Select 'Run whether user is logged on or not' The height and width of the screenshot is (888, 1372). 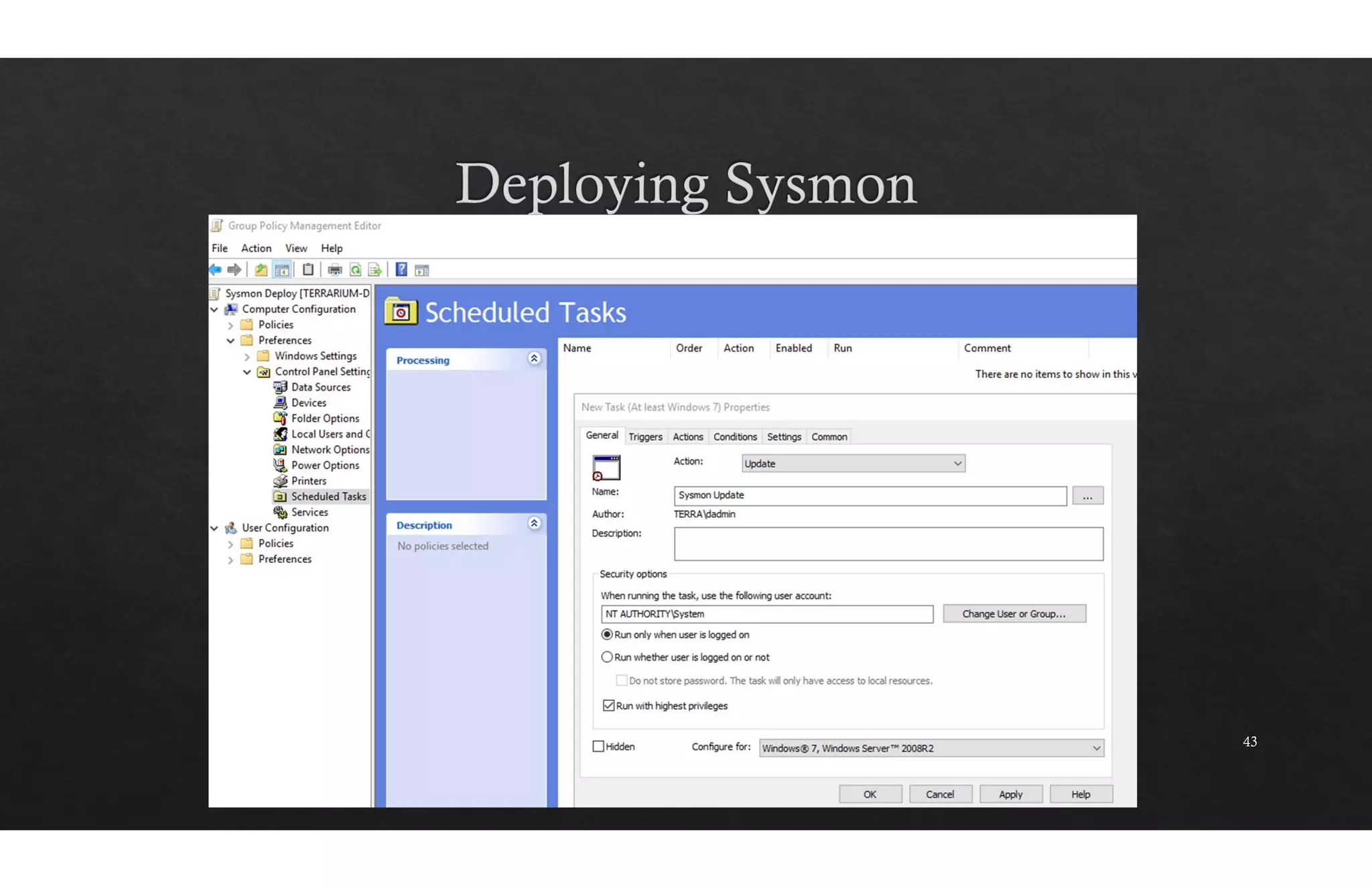(x=607, y=657)
